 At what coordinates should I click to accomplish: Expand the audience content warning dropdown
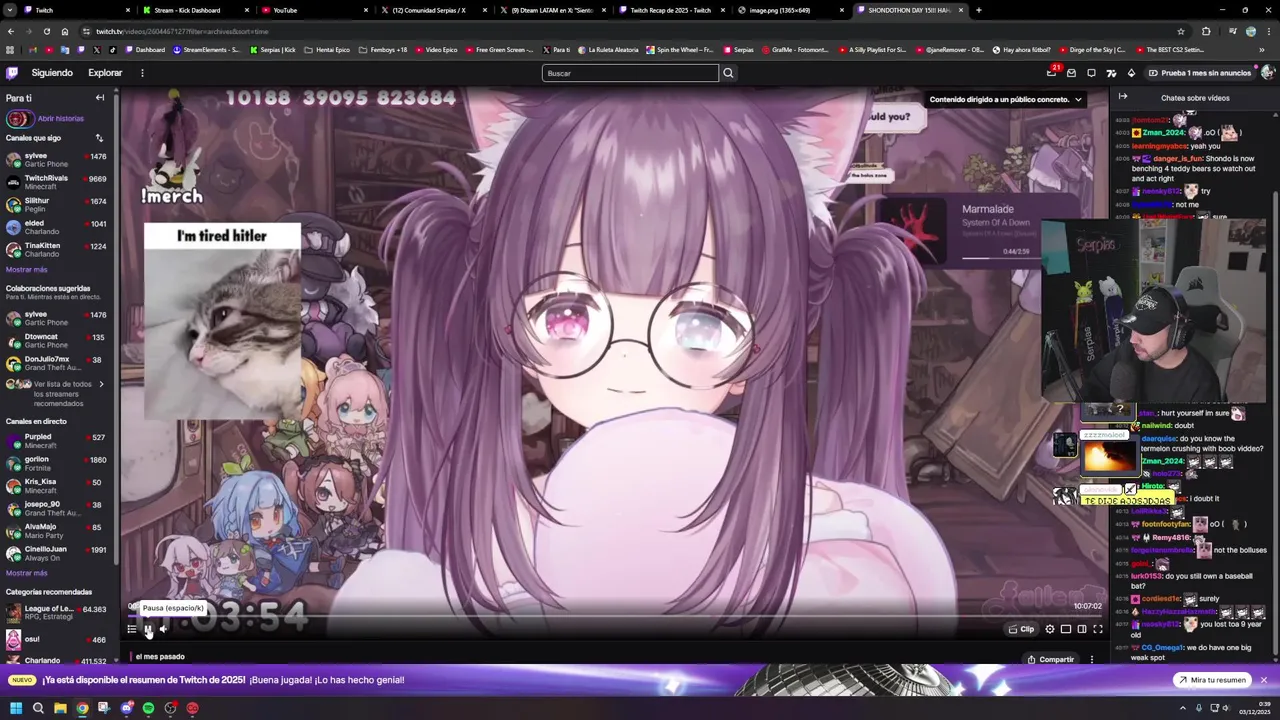[x=1007, y=99]
